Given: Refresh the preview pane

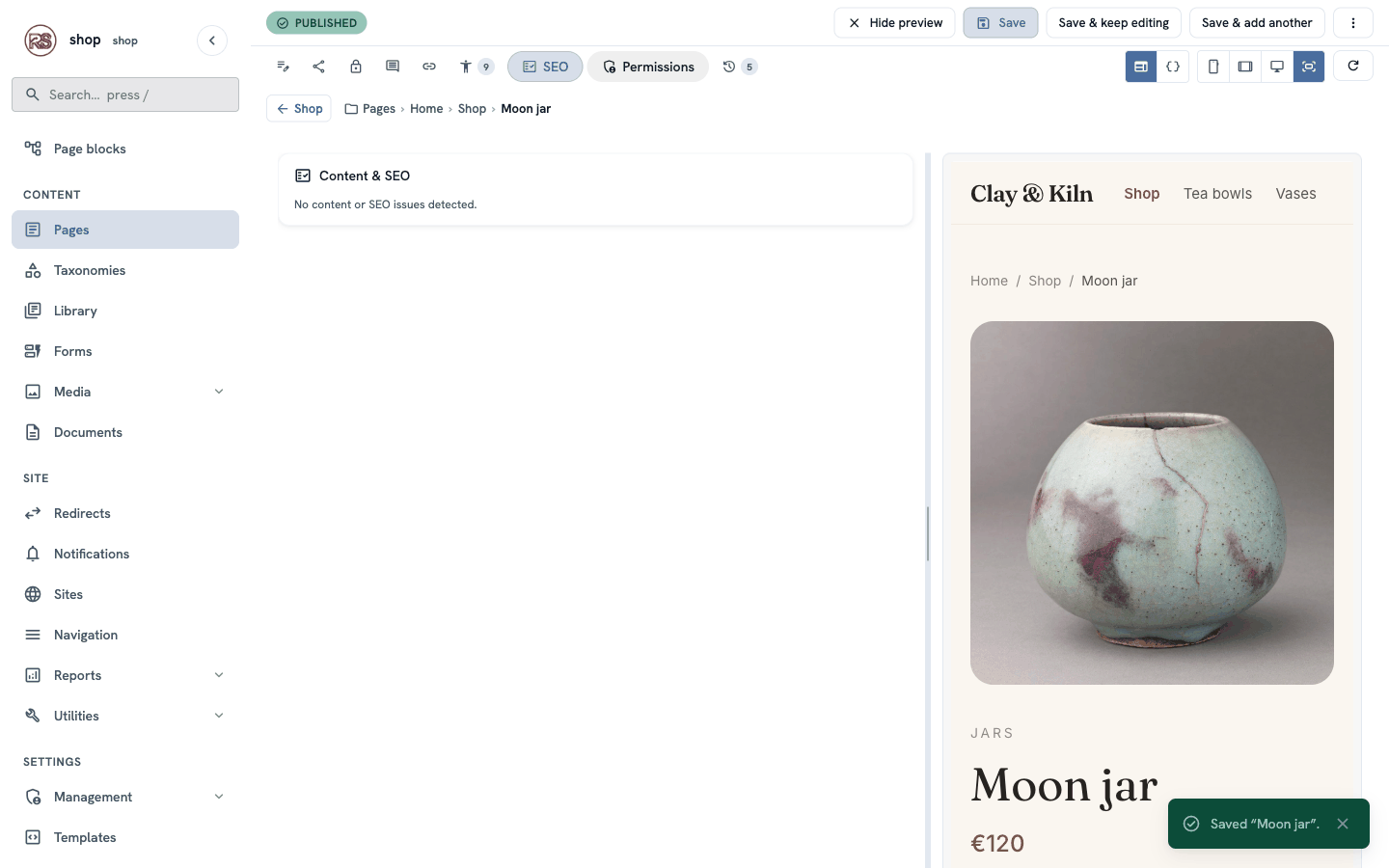Looking at the screenshot, I should pyautogui.click(x=1353, y=66).
